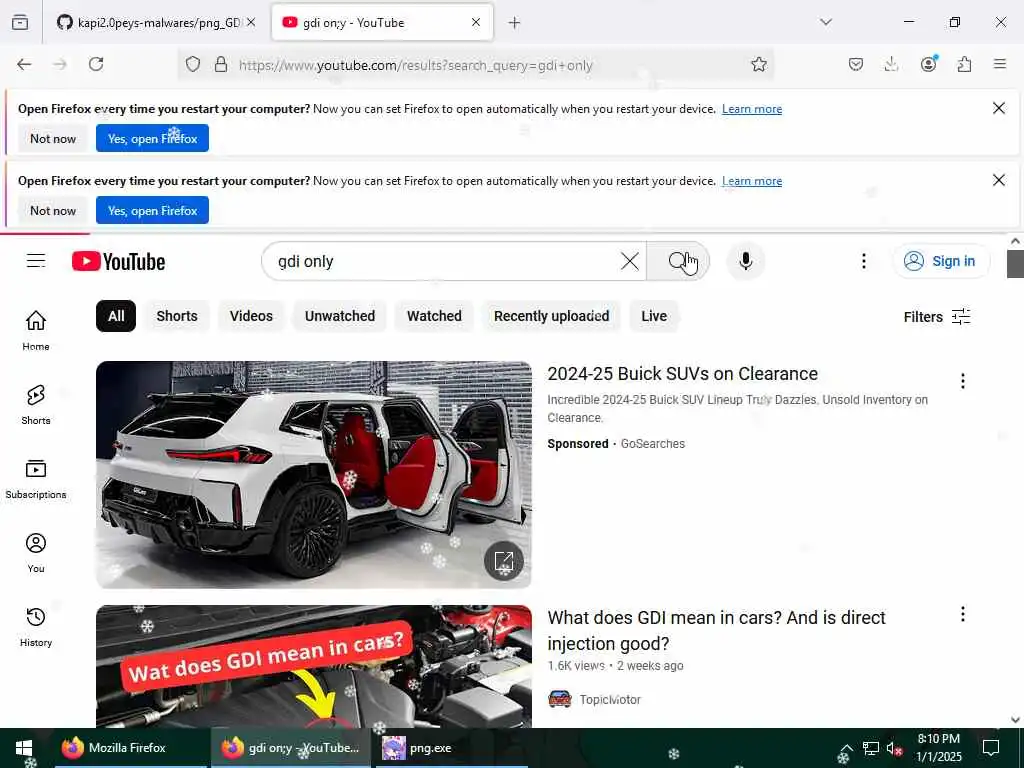The image size is (1024, 768).
Task: Open 2024-25 Buick SUVs on Clearance title
Action: click(682, 374)
